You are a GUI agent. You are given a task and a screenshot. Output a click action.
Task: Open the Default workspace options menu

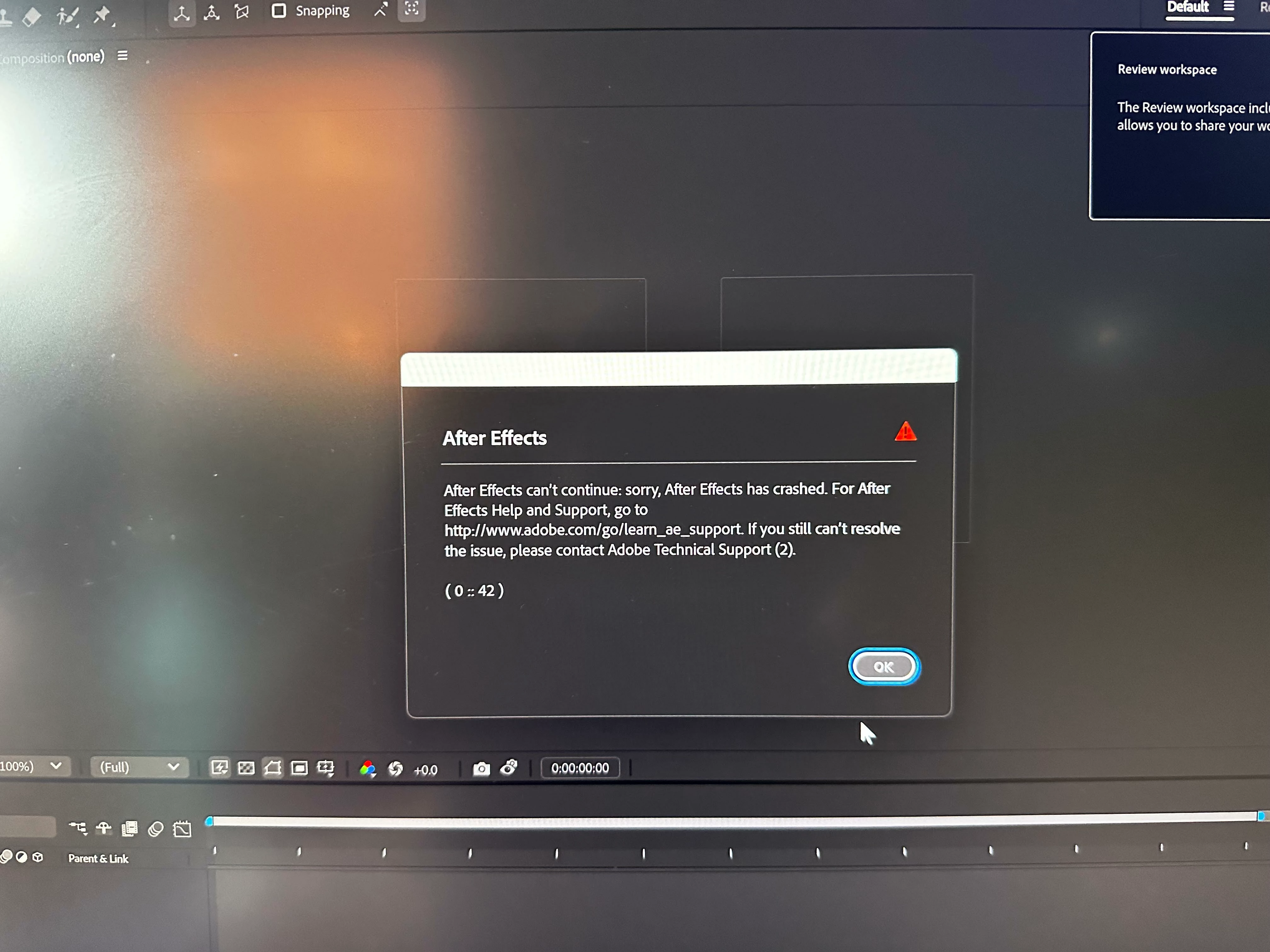pyautogui.click(x=1229, y=6)
